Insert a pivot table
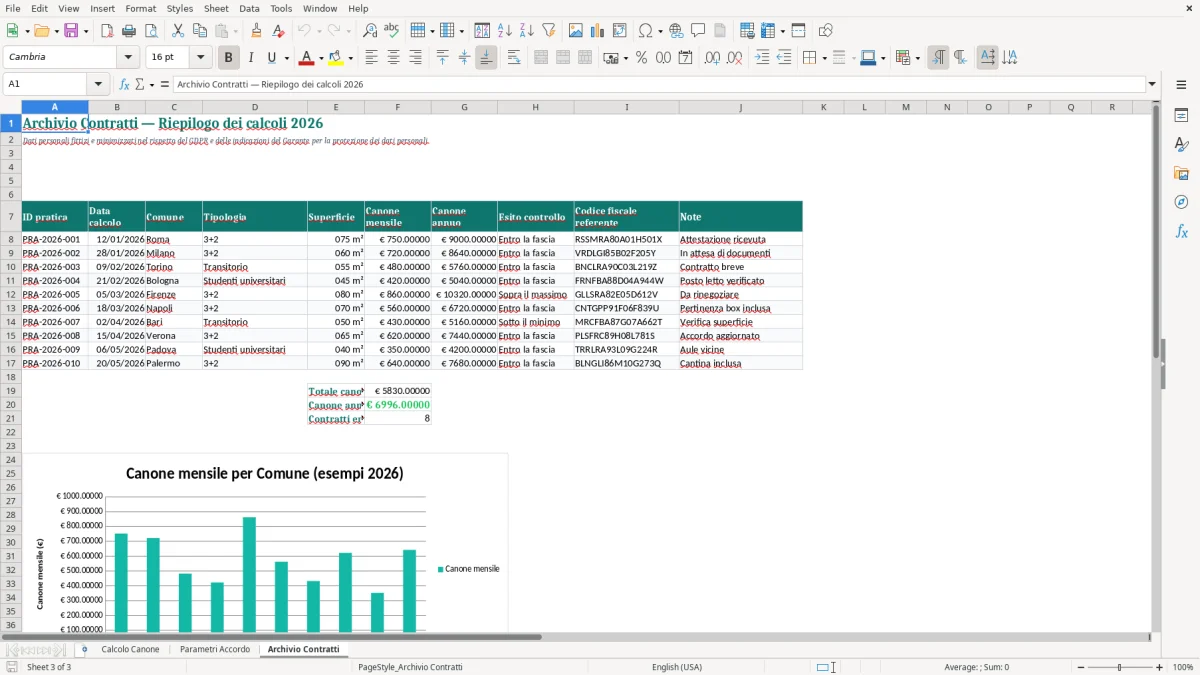Viewport: 1200px width, 675px height. point(620,30)
